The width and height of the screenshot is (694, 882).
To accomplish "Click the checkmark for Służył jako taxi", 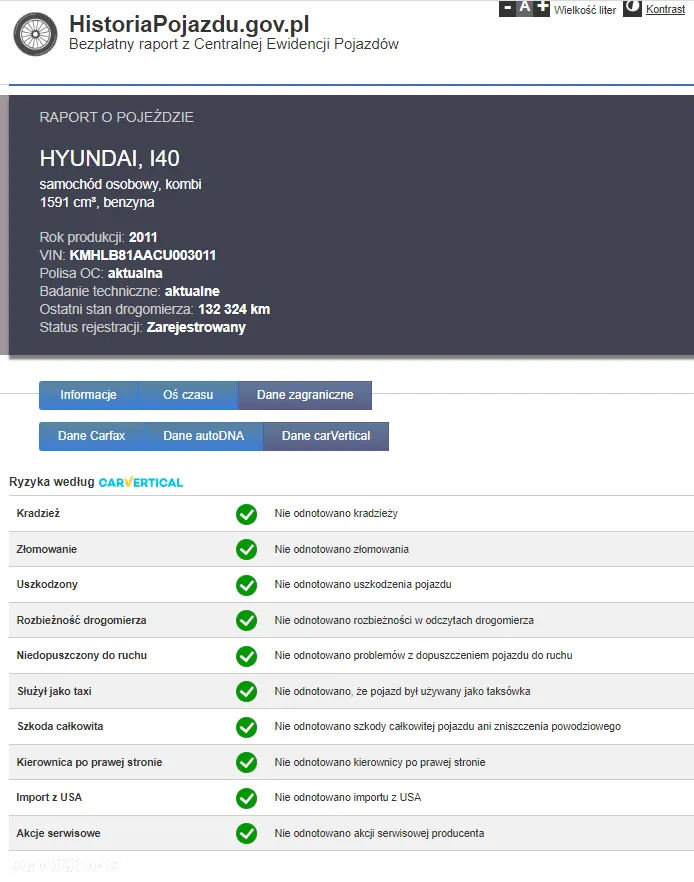I will pos(246,691).
